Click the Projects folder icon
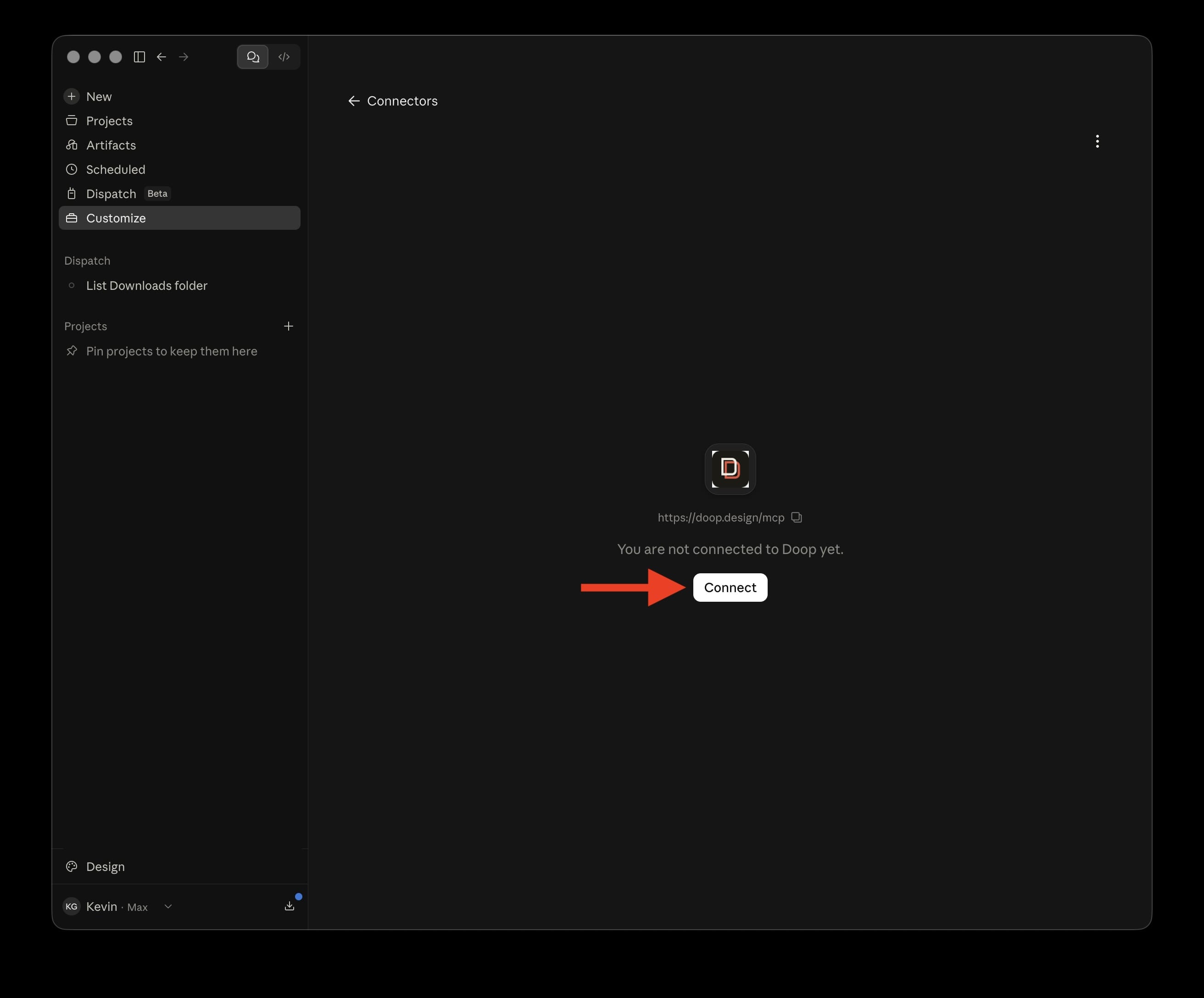Viewport: 1204px width, 998px height. 72,120
